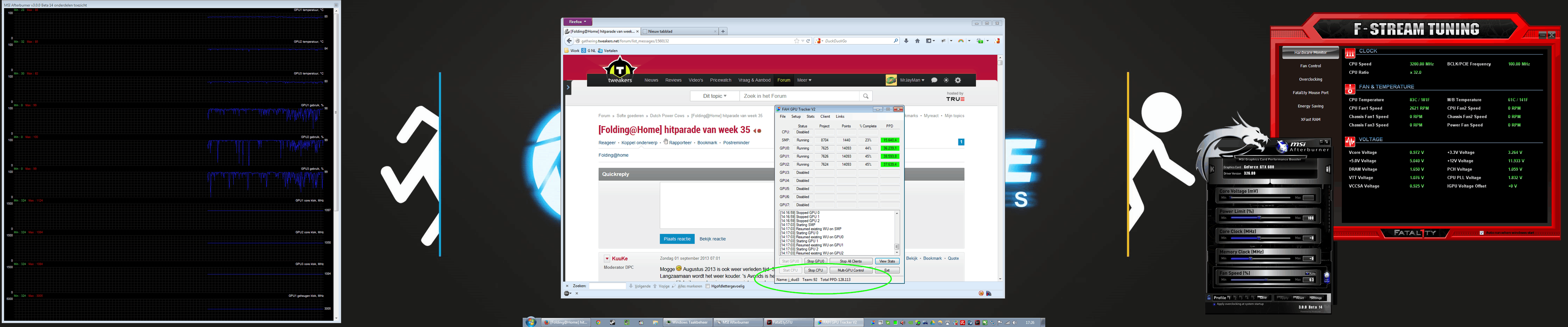Screen dimensions: 1568x327
Task: Reload the tweakers page in Firefox
Action: (x=808, y=41)
